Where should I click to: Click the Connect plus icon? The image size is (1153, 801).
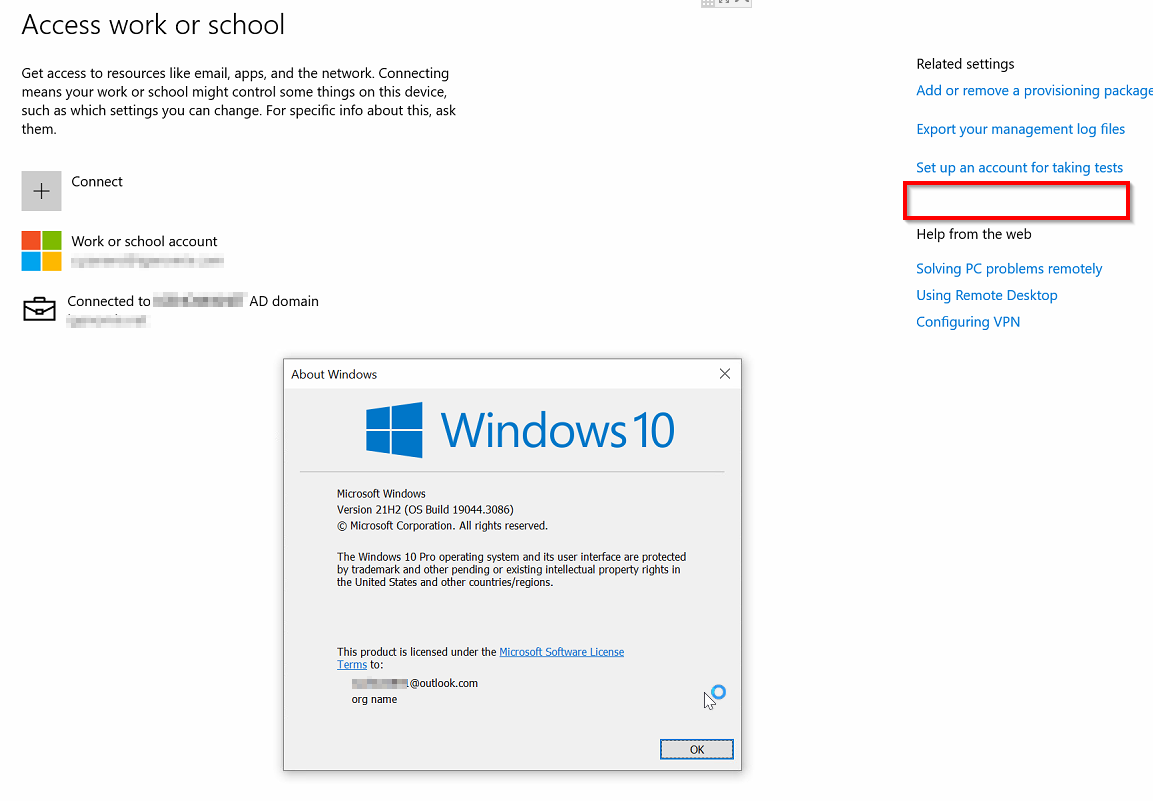[41, 191]
